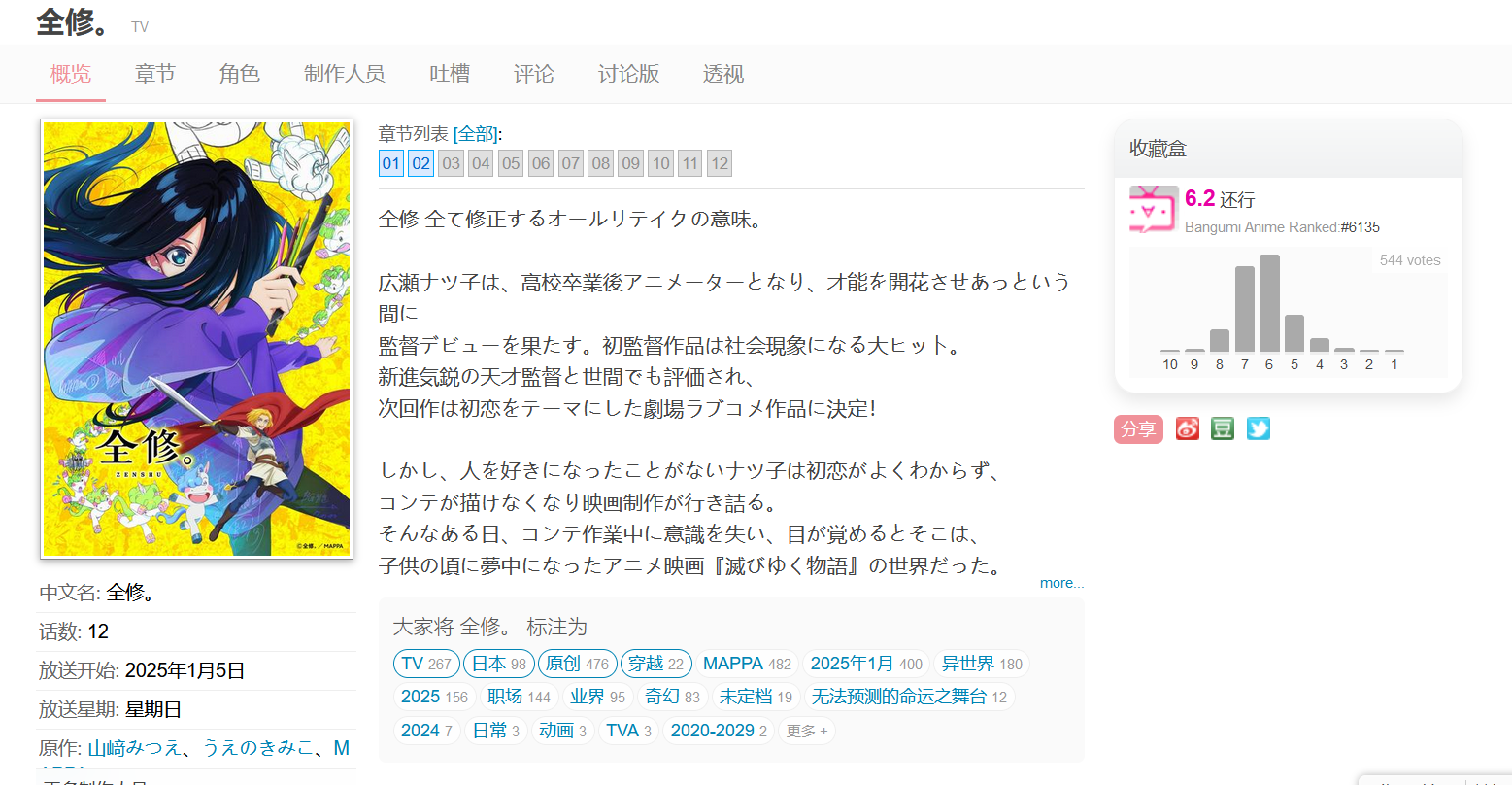Select episode 12
This screenshot has width=1512, height=785.
tap(720, 163)
